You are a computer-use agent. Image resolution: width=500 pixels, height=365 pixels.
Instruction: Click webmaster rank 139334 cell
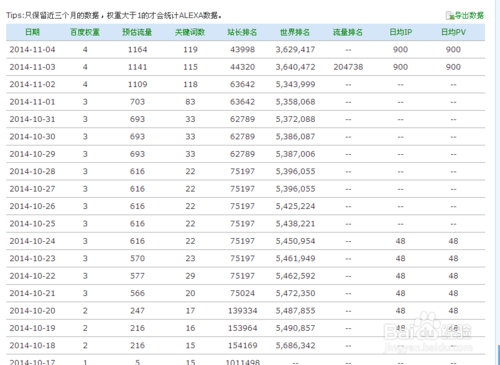[x=243, y=311]
